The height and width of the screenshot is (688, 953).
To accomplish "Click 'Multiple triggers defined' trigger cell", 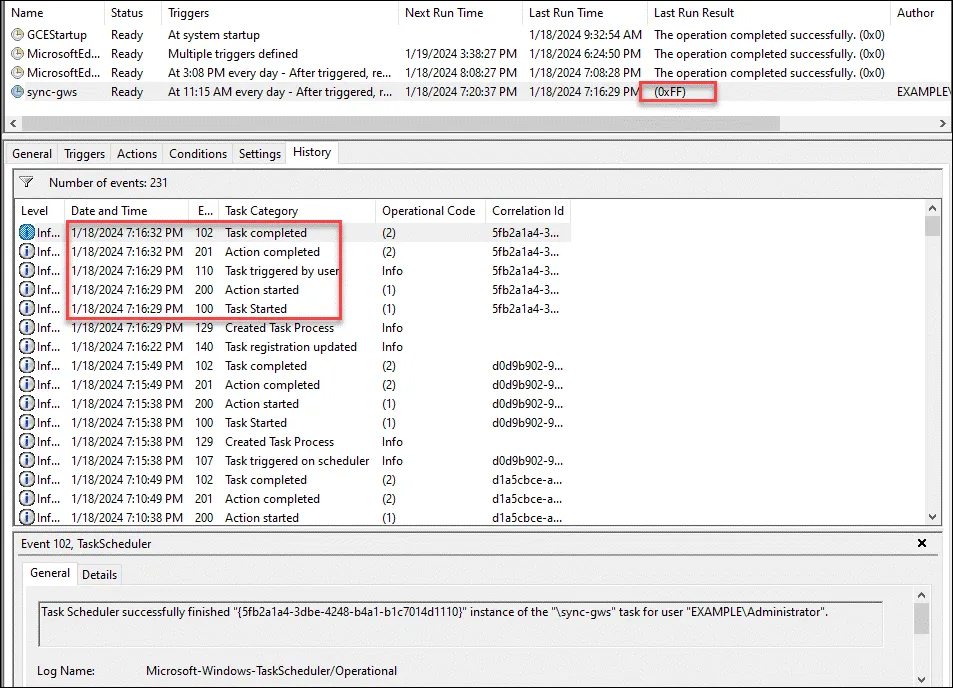I will tap(233, 54).
